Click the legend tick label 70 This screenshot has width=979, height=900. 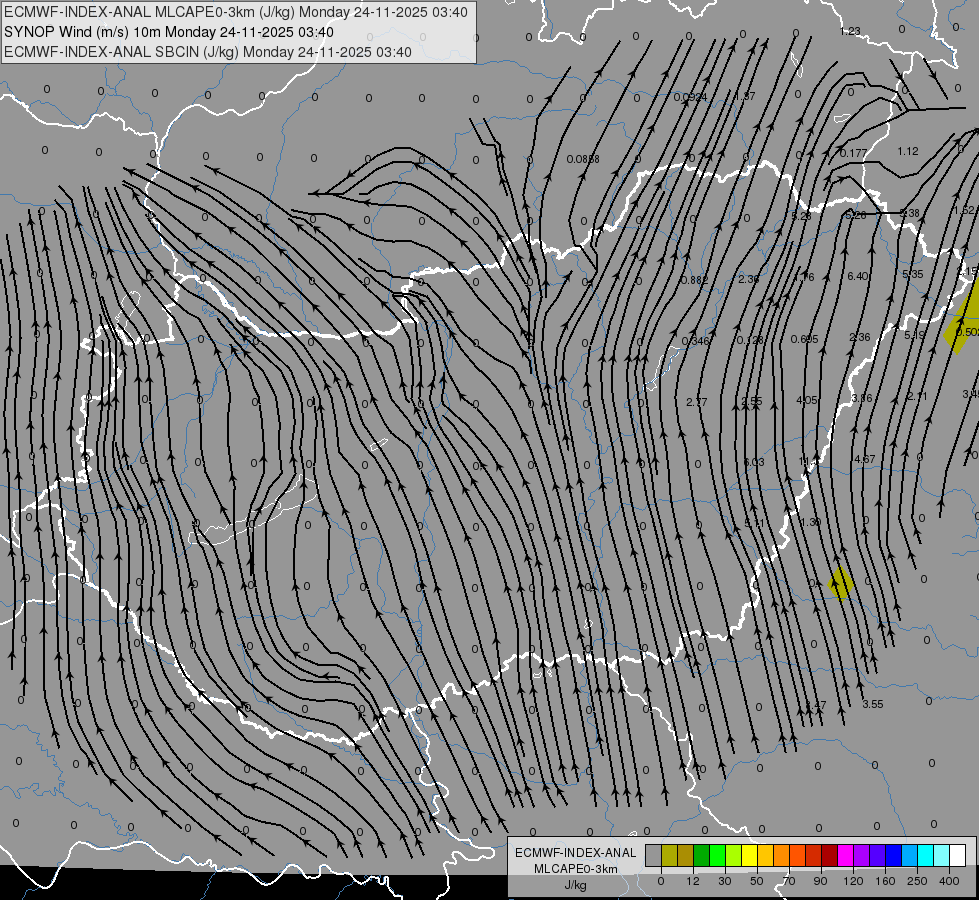pyautogui.click(x=789, y=881)
